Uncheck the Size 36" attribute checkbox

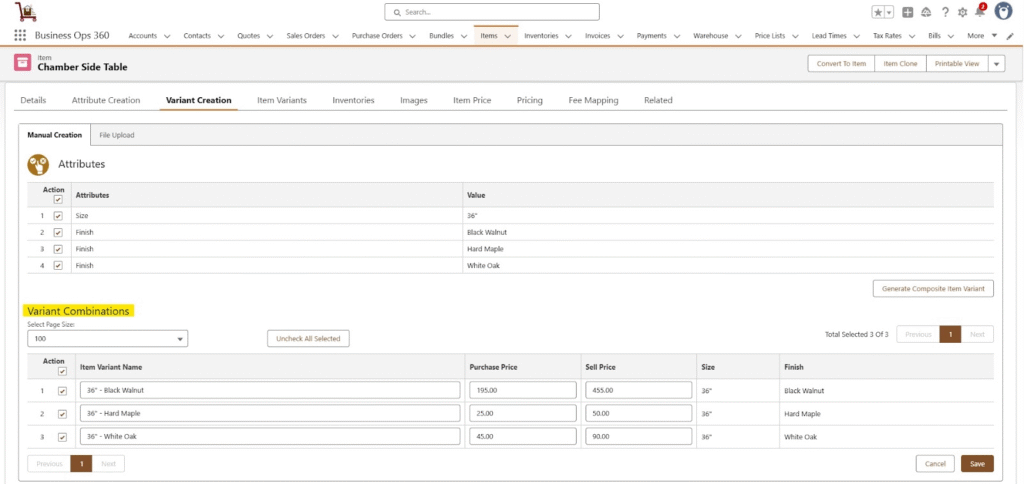[x=58, y=215]
